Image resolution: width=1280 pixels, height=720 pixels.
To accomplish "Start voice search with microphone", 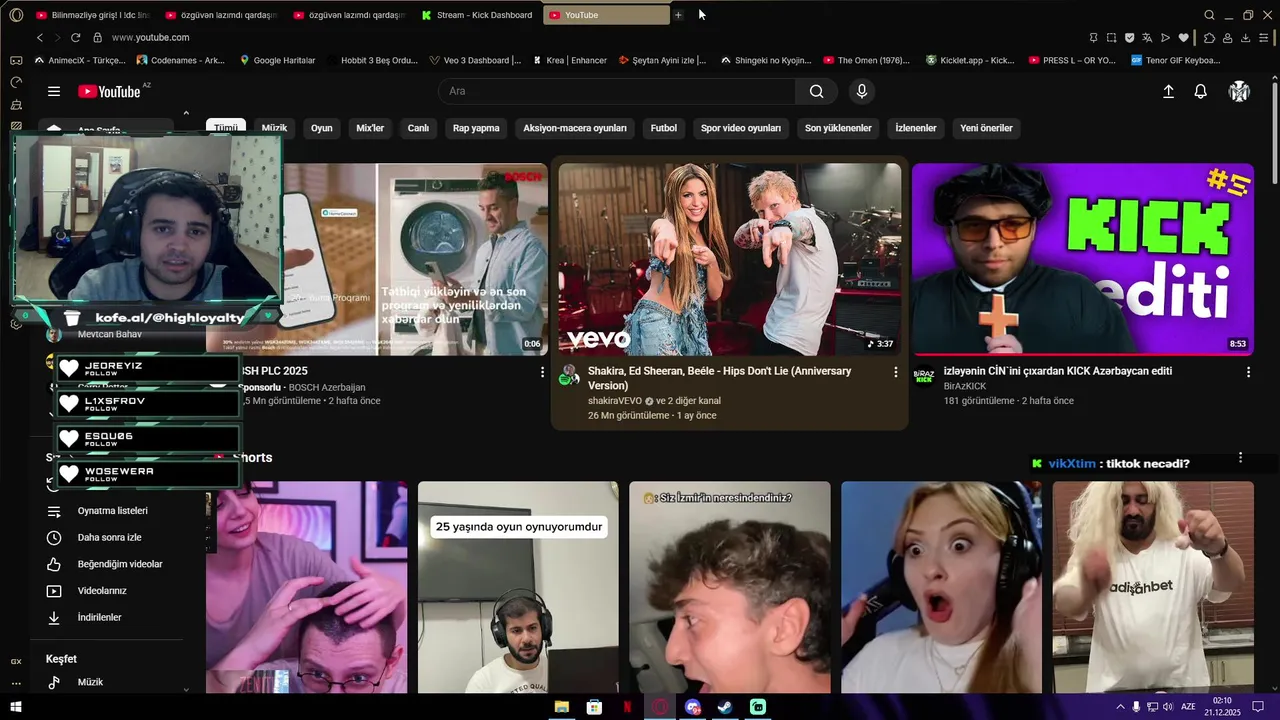I will click(862, 91).
